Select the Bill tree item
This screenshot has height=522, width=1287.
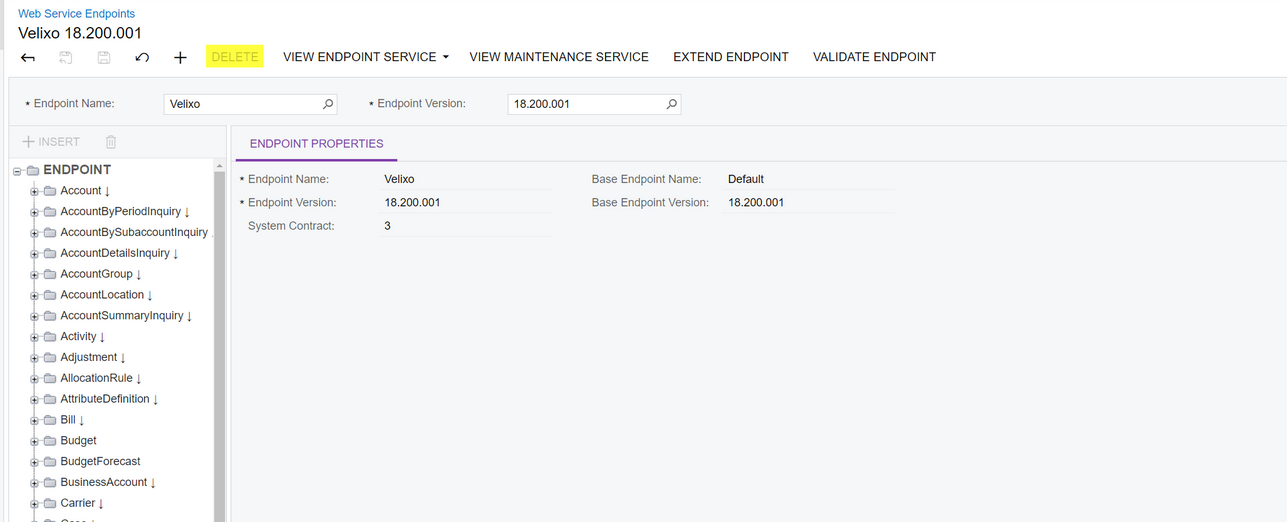tap(68, 420)
